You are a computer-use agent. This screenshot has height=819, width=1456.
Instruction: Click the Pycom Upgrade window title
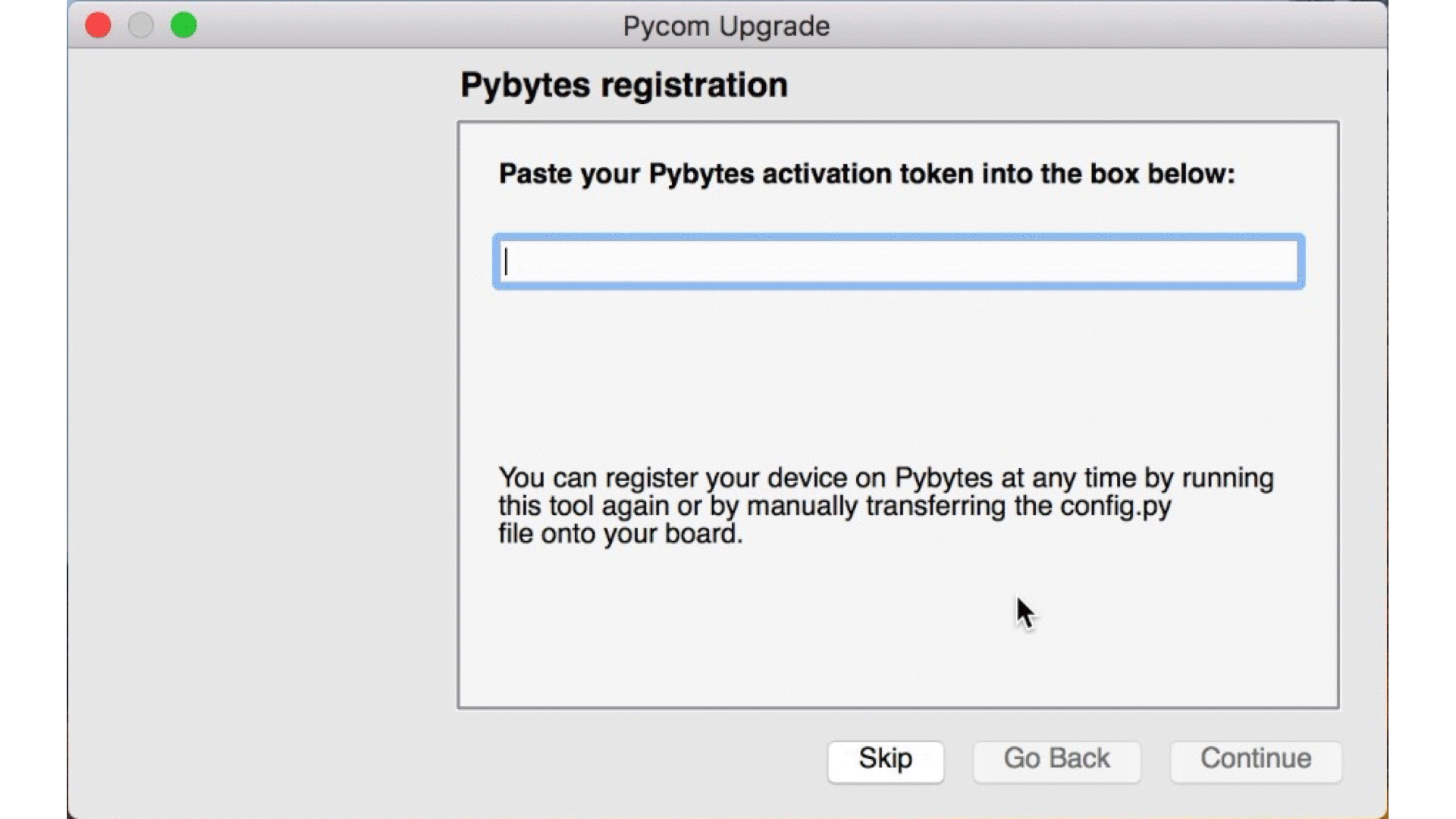(726, 27)
